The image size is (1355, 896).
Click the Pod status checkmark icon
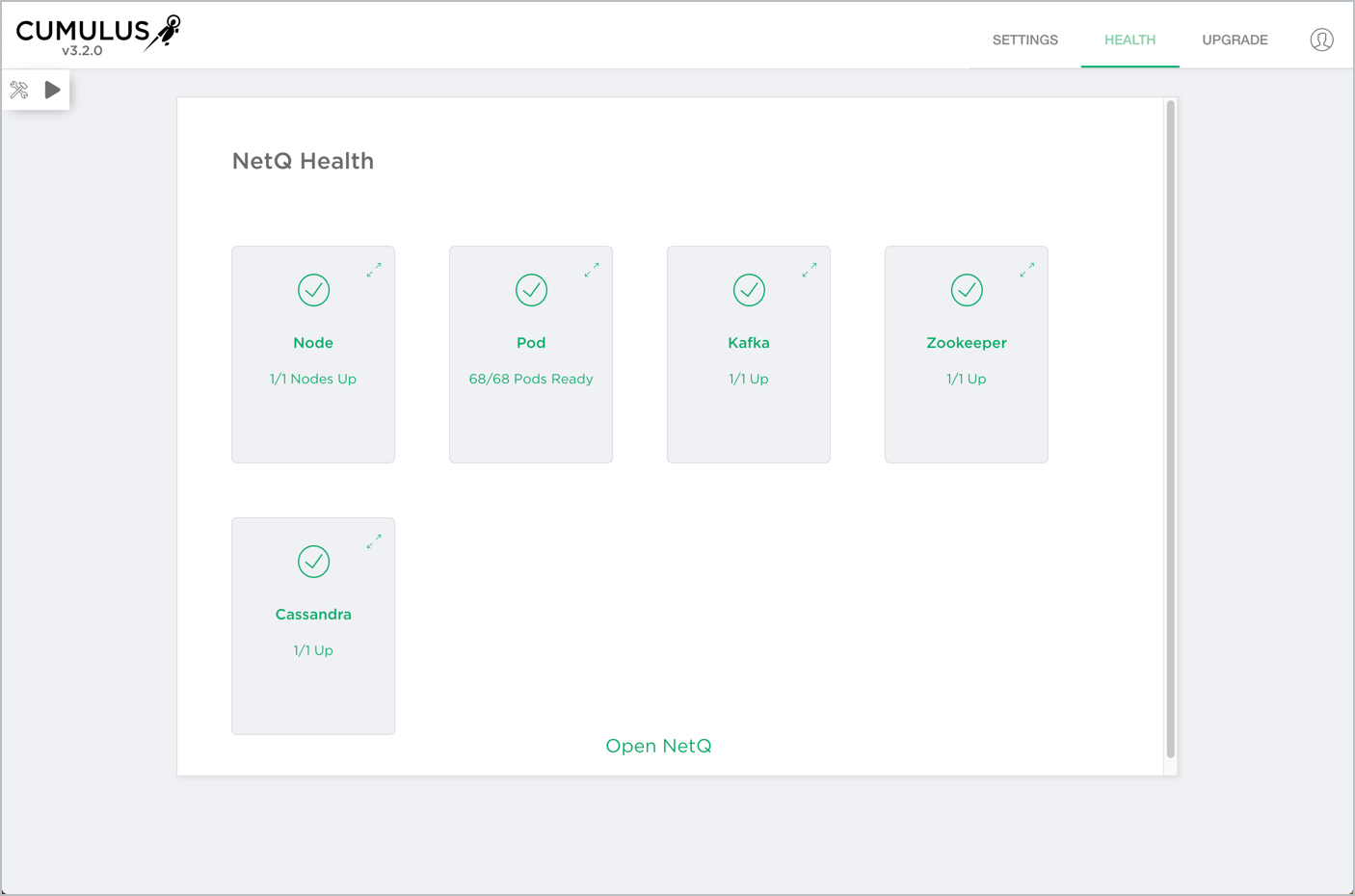click(x=531, y=290)
